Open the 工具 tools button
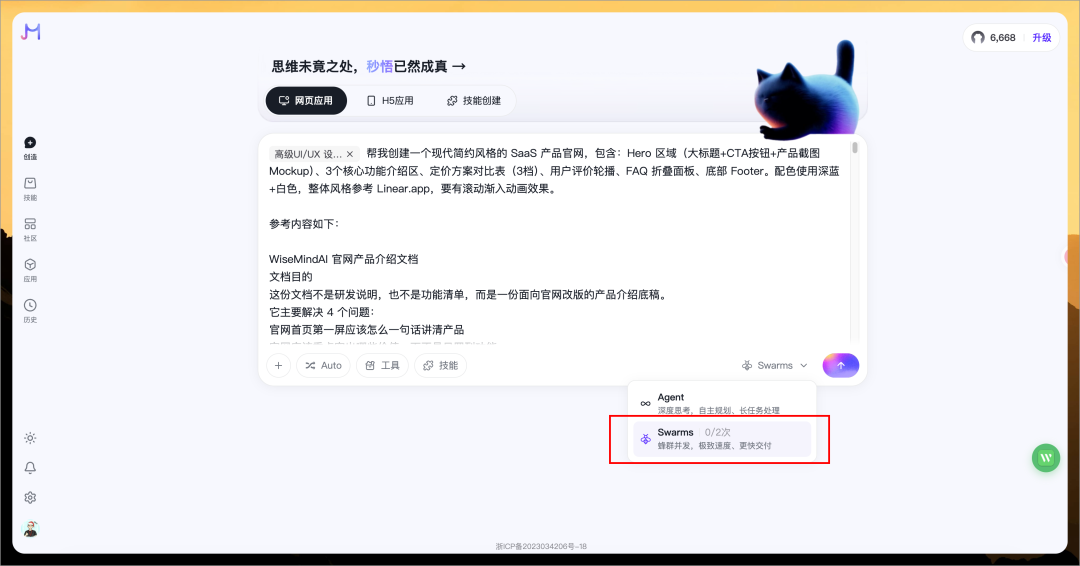 [x=382, y=365]
